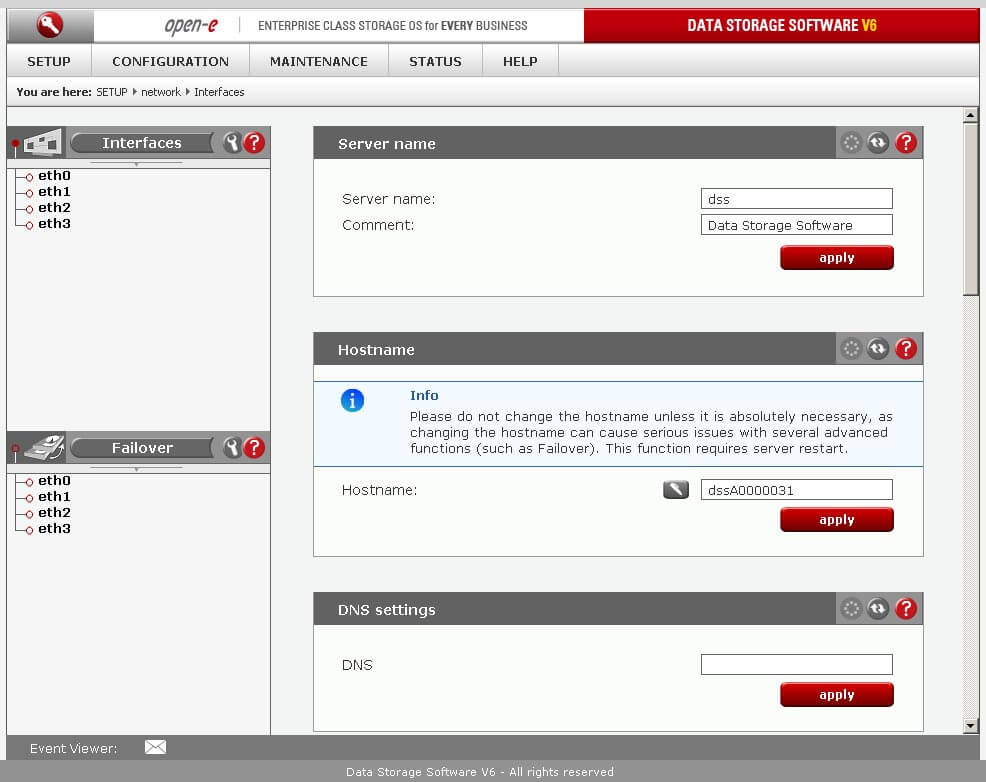Screen dimensions: 986x782
Task: Select eth2 under the Failover tree
Action: (x=54, y=513)
